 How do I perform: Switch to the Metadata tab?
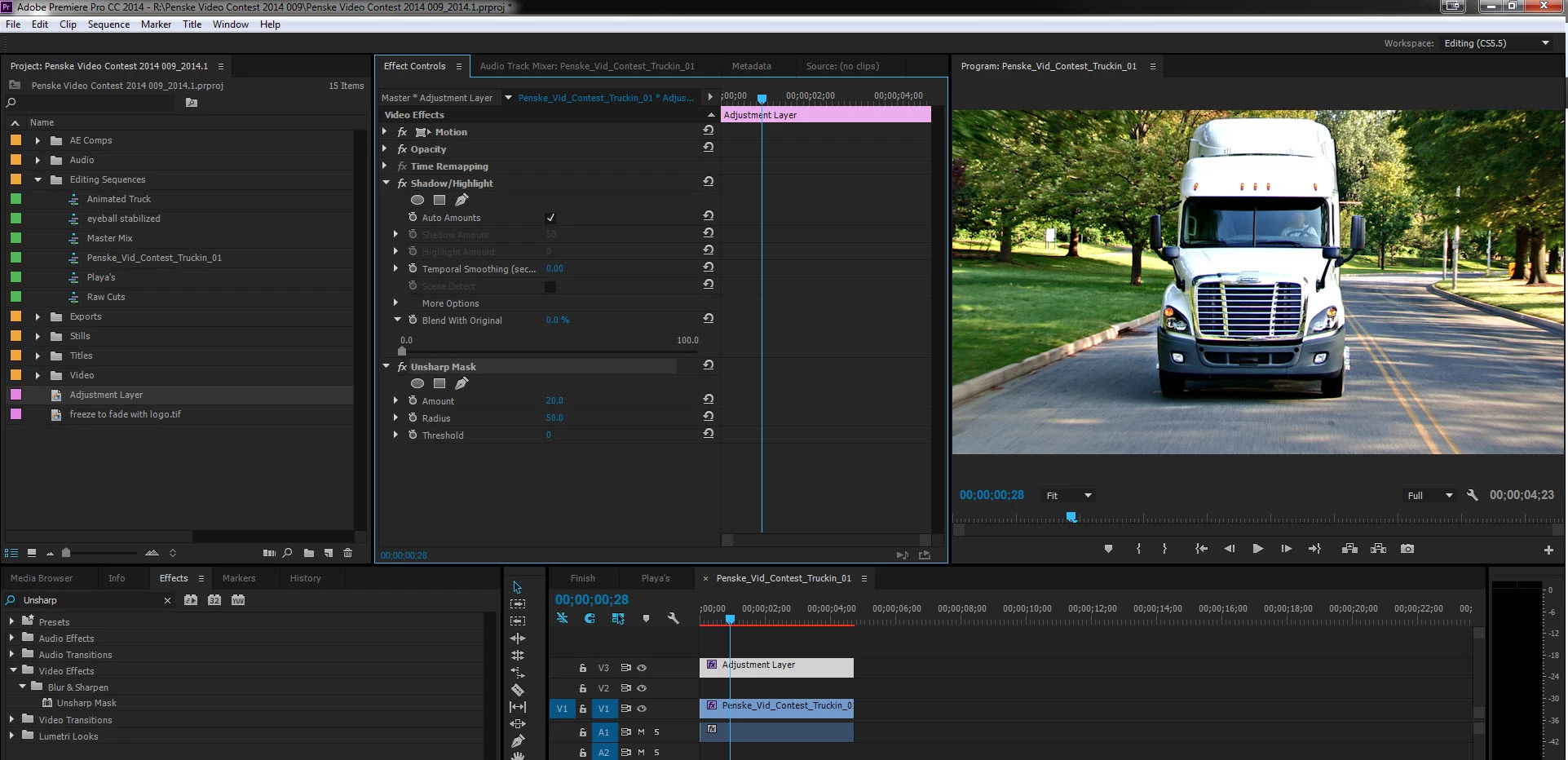[x=751, y=66]
